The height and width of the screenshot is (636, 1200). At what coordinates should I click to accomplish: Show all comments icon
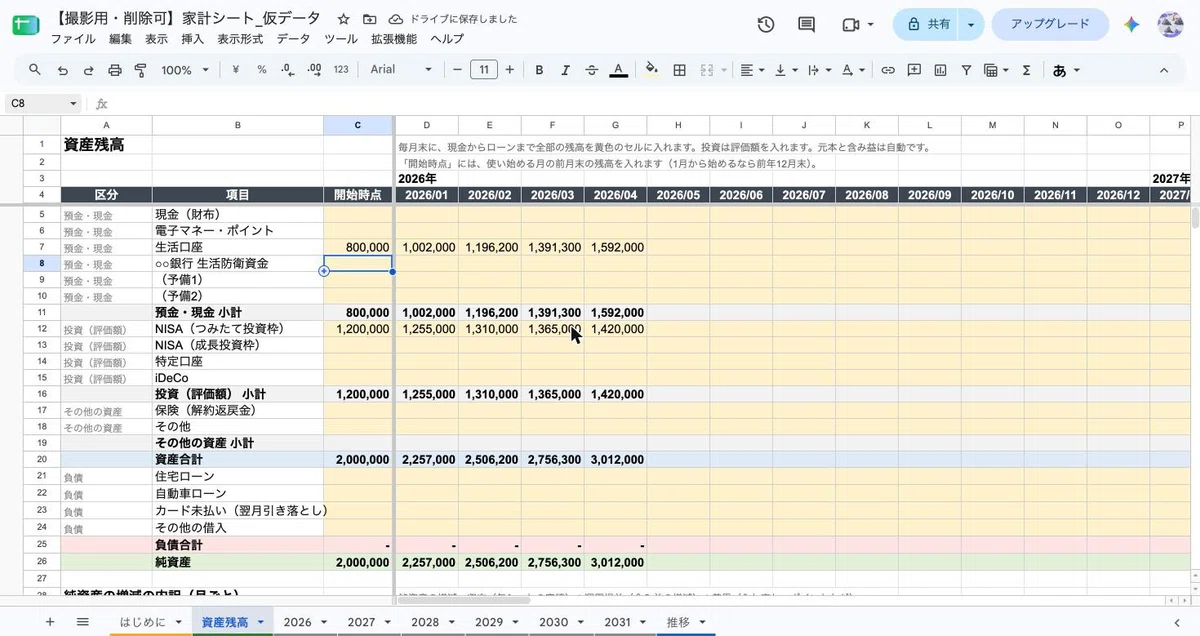tap(806, 24)
